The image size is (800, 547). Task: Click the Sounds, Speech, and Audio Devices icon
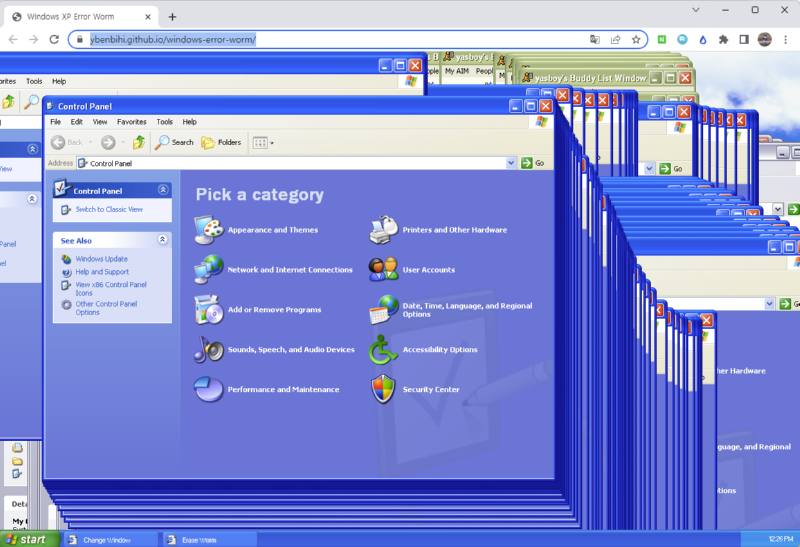pyautogui.click(x=209, y=350)
